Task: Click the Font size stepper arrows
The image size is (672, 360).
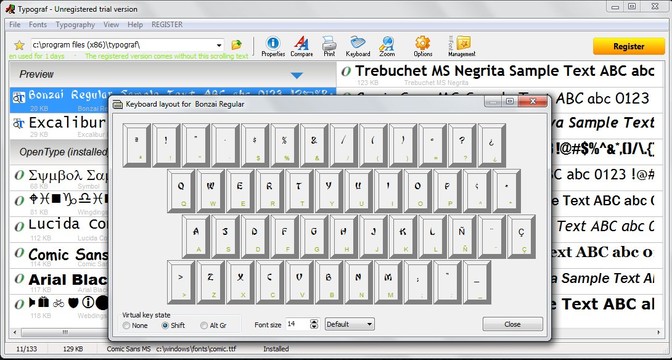Action: tap(314, 324)
